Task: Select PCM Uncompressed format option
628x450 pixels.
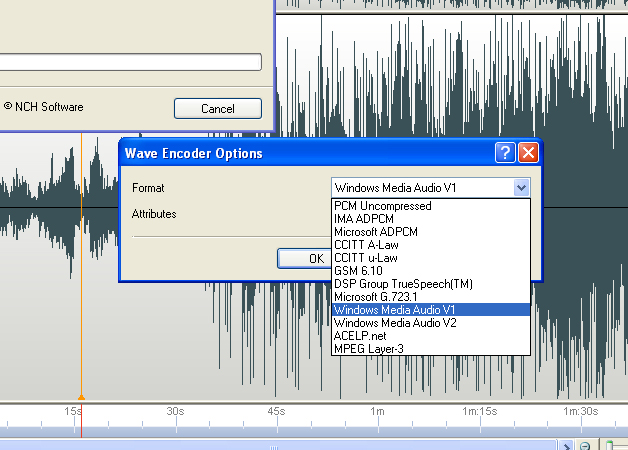Action: point(431,206)
